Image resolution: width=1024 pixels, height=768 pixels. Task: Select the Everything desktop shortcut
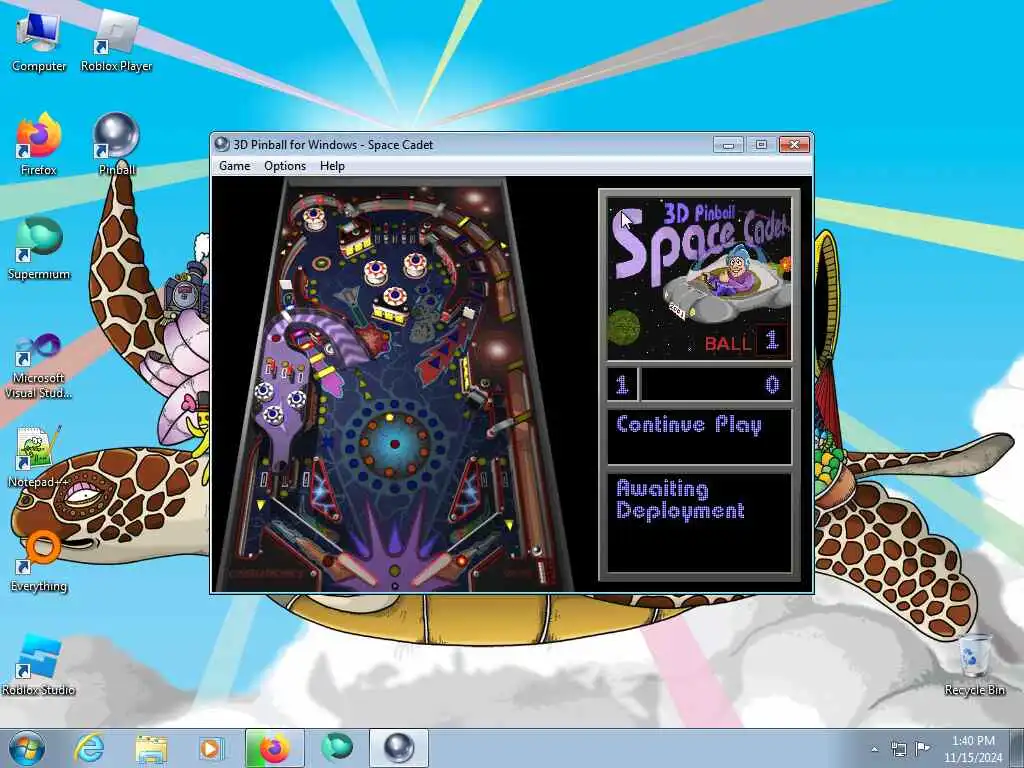click(x=39, y=560)
